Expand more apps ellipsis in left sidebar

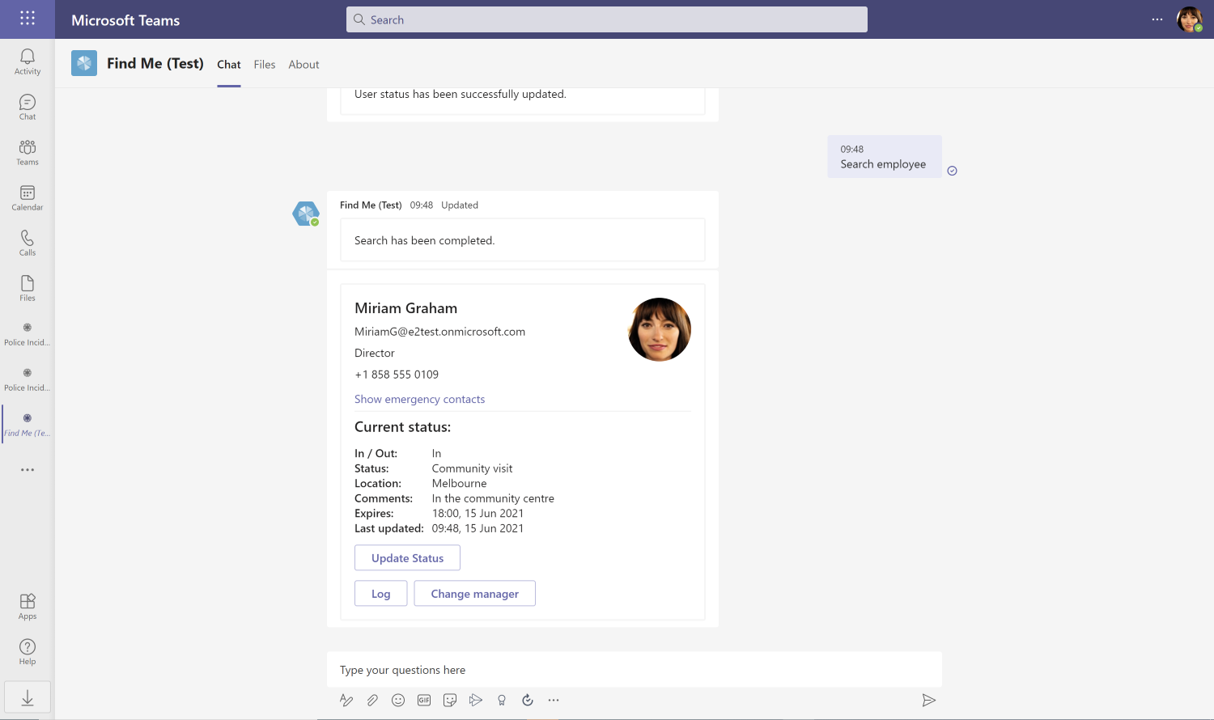tap(27, 470)
